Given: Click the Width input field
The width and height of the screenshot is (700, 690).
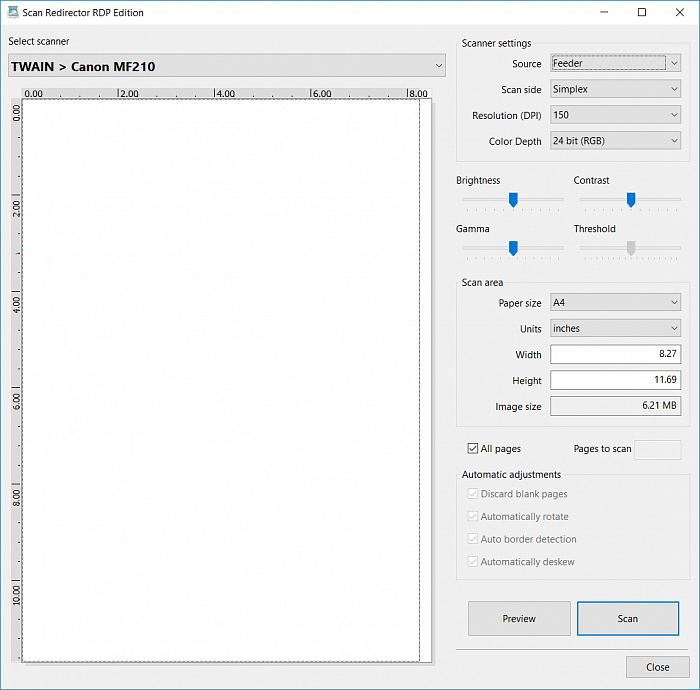Looking at the screenshot, I should point(615,354).
